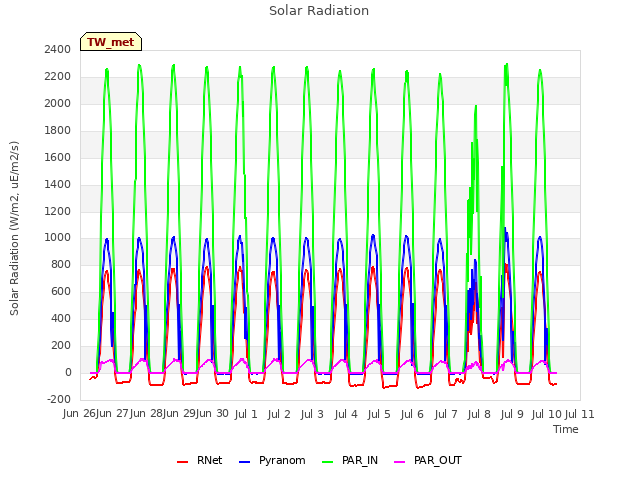Click the 1600 y-axis tick label
Screen dimensions: 640x480
(x=58, y=157)
